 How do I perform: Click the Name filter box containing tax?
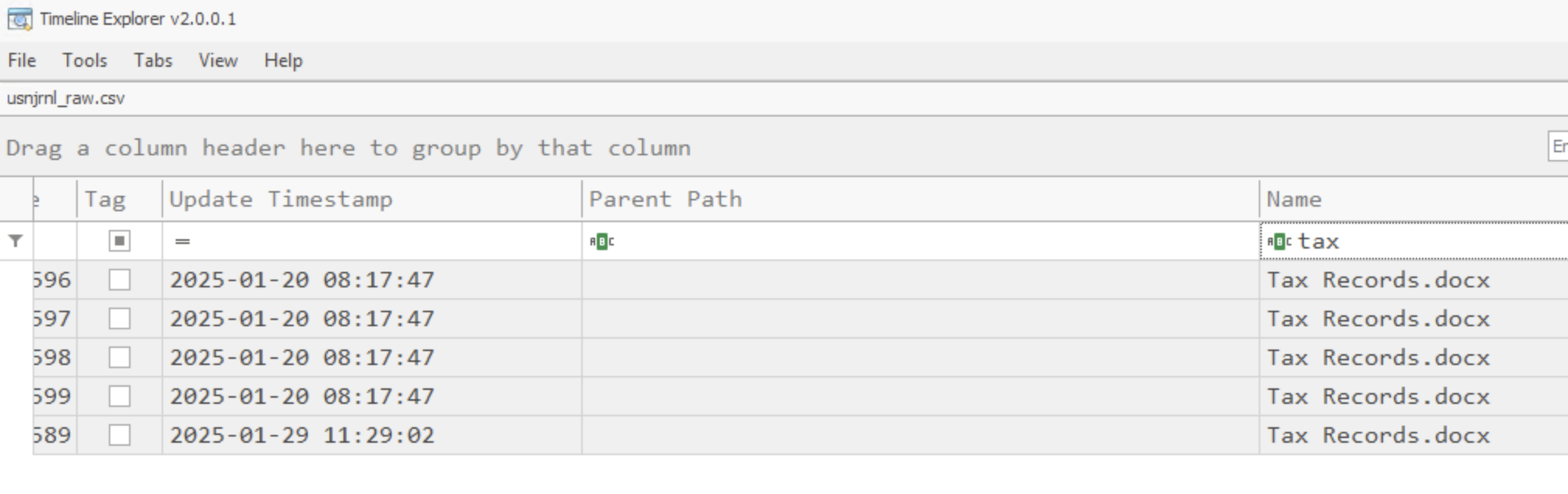pos(1360,241)
